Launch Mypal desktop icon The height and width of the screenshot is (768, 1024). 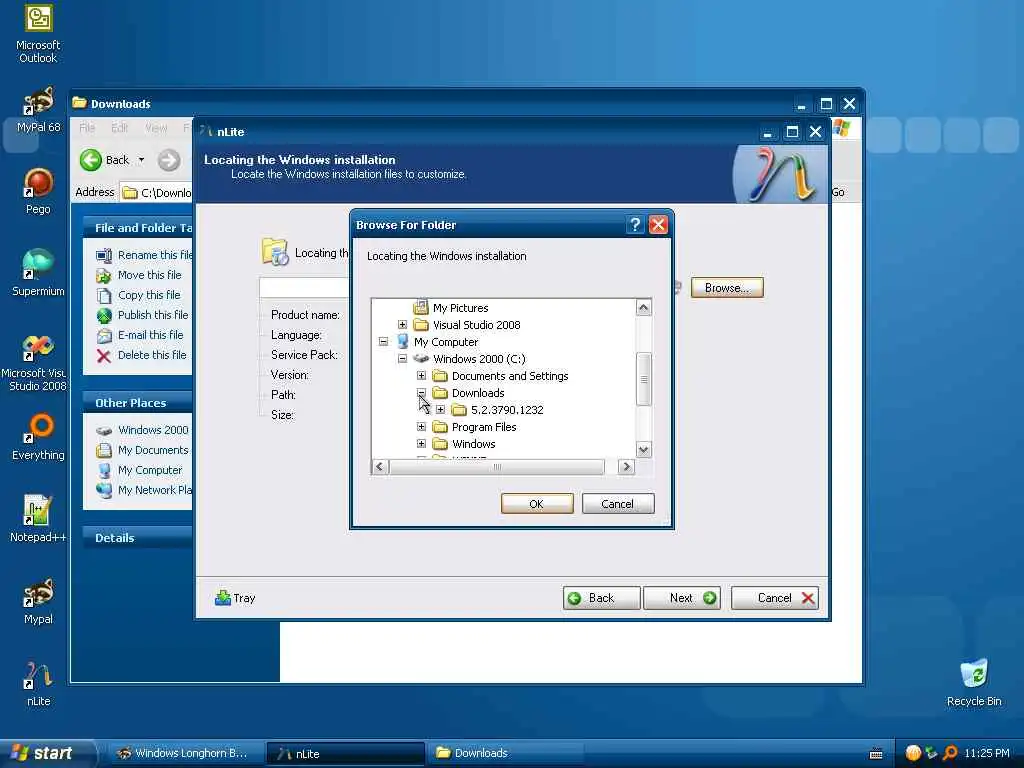click(38, 601)
